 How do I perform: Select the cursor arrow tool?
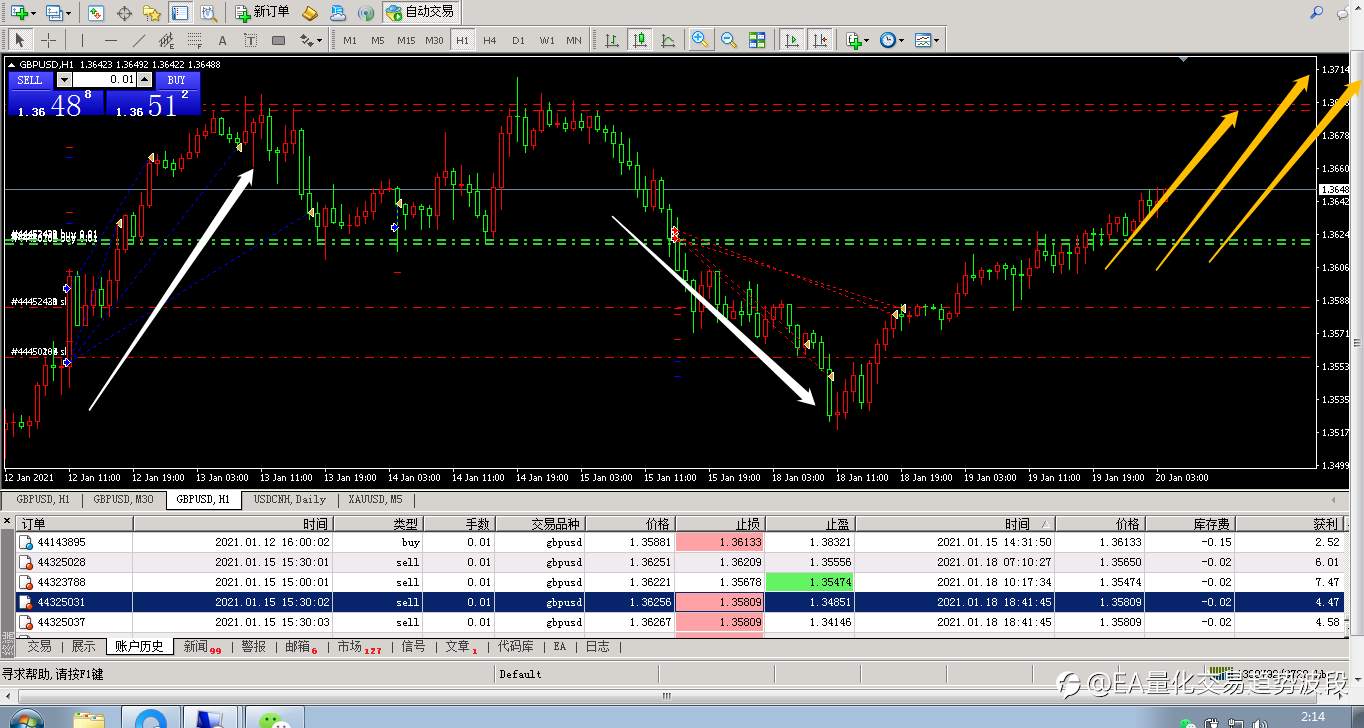coord(20,40)
